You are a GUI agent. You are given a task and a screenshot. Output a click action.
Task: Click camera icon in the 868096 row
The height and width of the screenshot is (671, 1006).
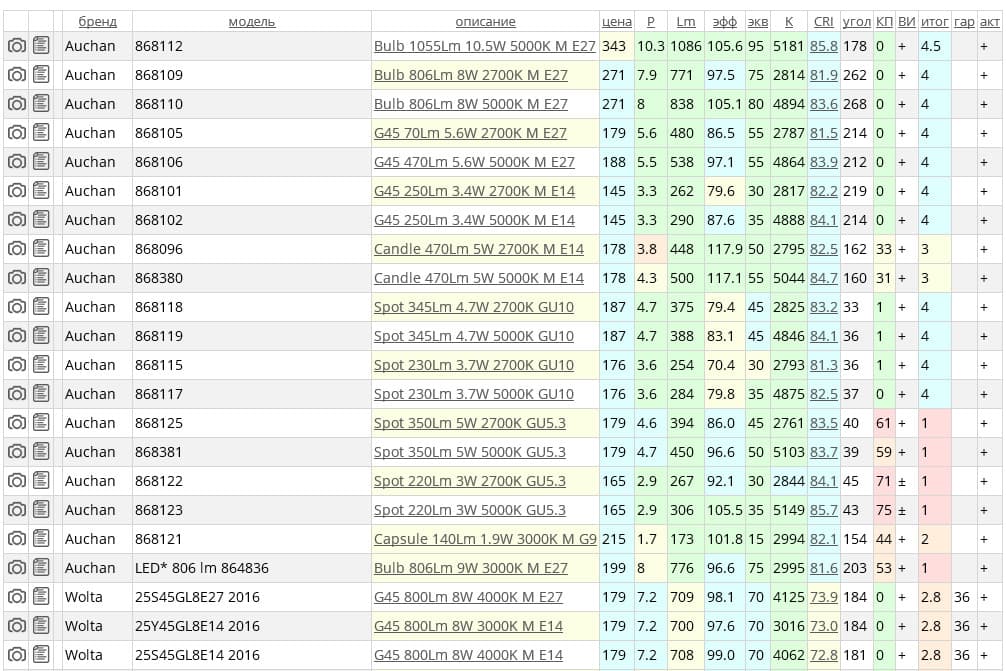tap(16, 249)
